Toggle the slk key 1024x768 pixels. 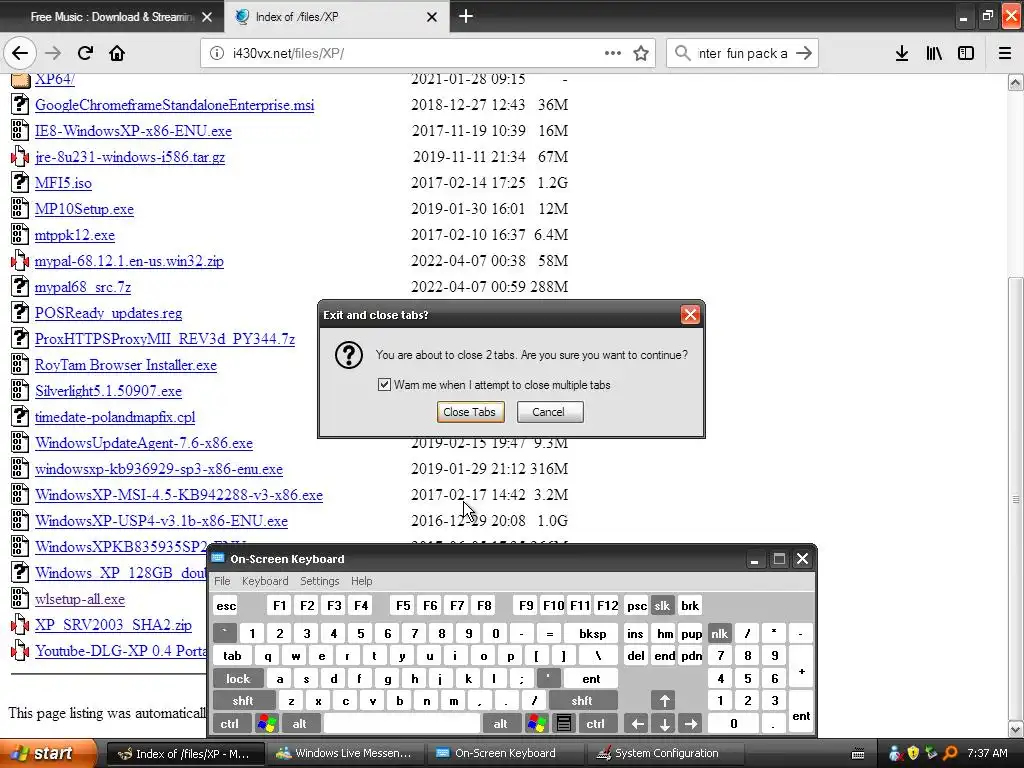[662, 605]
